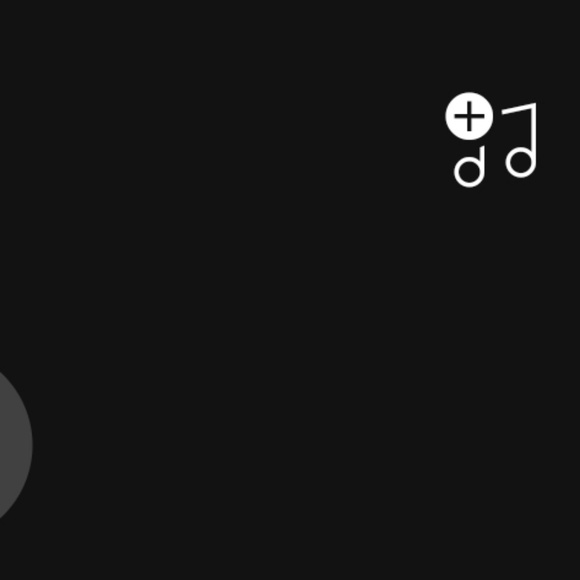The height and width of the screenshot is (580, 580).
Task: Select the white plus circle icon
Action: [x=469, y=116]
